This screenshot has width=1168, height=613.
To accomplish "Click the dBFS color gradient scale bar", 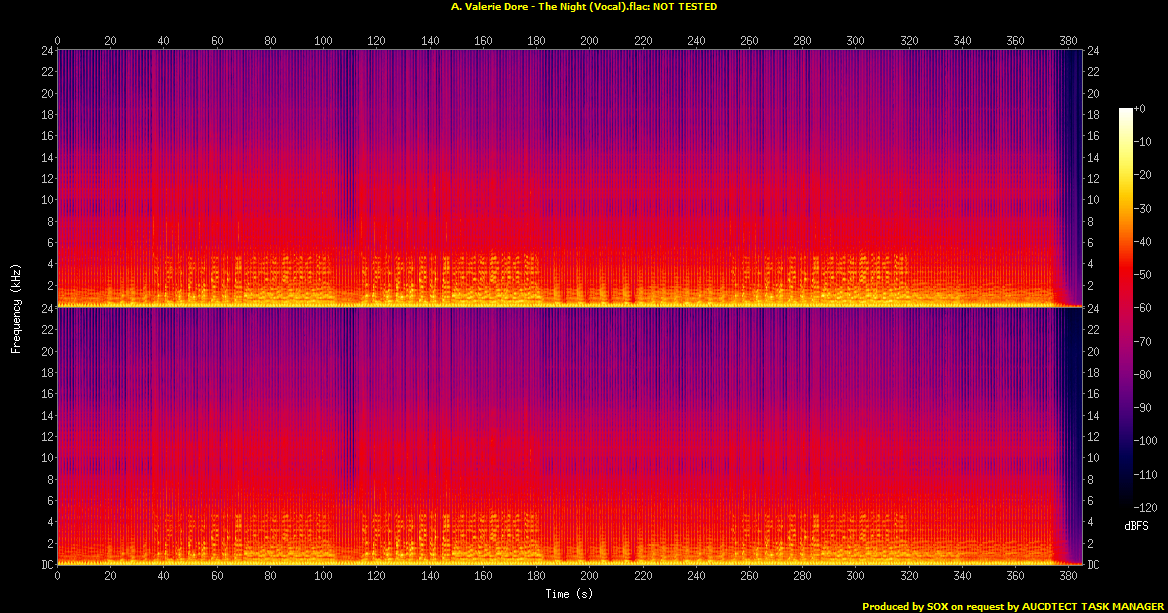I will (x=1125, y=308).
